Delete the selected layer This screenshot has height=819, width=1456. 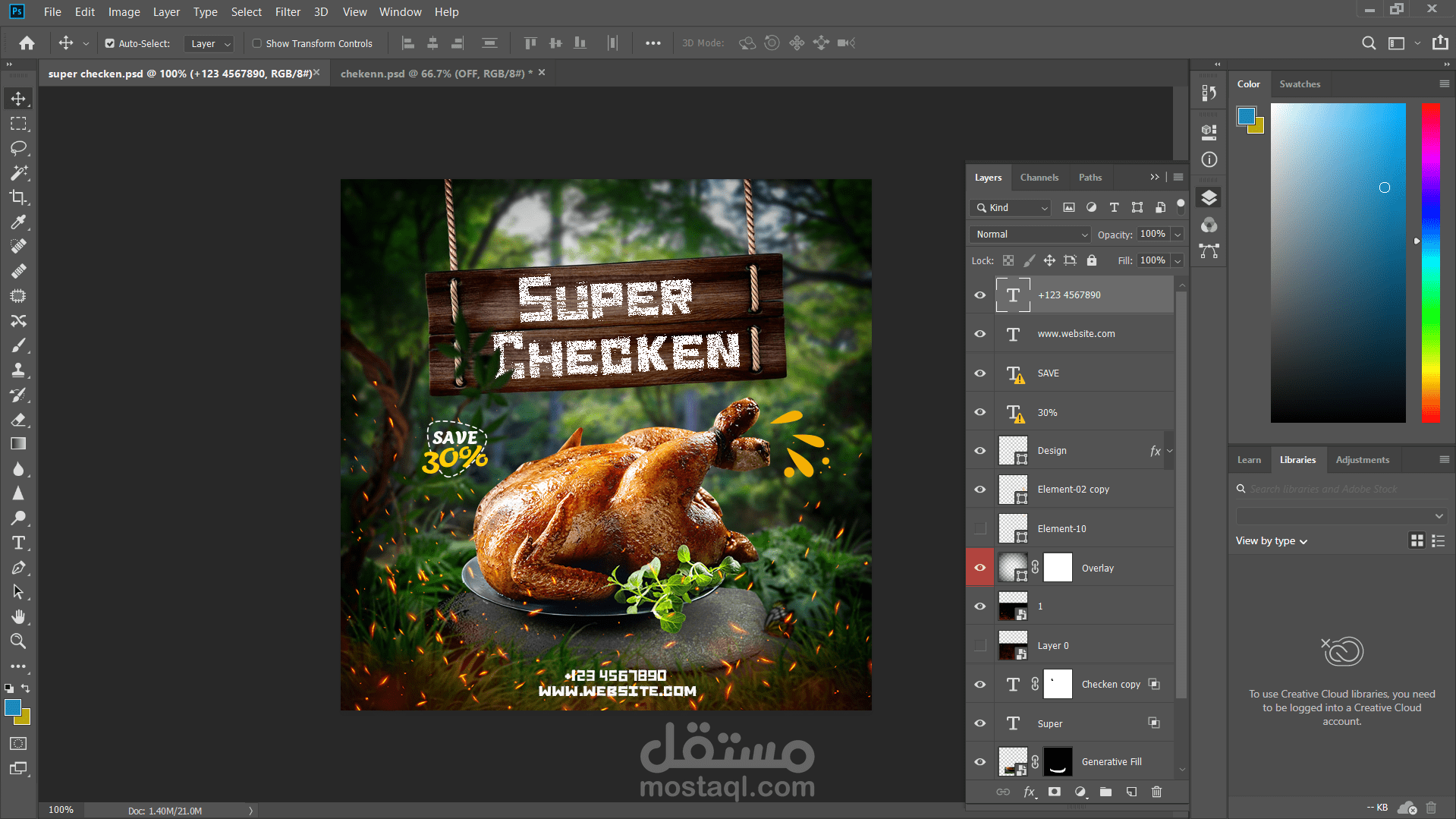(x=1156, y=792)
